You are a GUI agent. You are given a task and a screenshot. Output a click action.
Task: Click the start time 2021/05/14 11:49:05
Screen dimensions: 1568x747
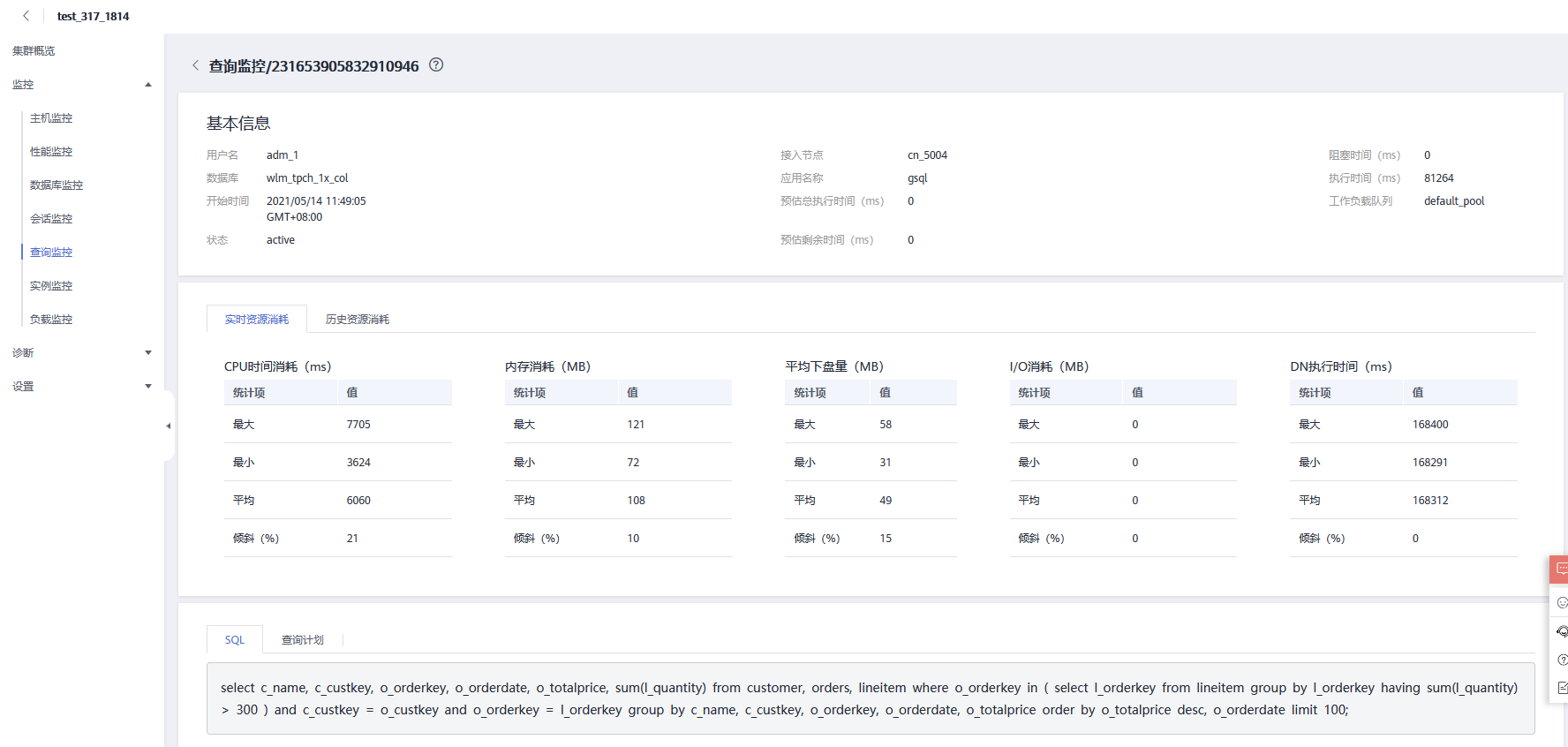[x=316, y=201]
